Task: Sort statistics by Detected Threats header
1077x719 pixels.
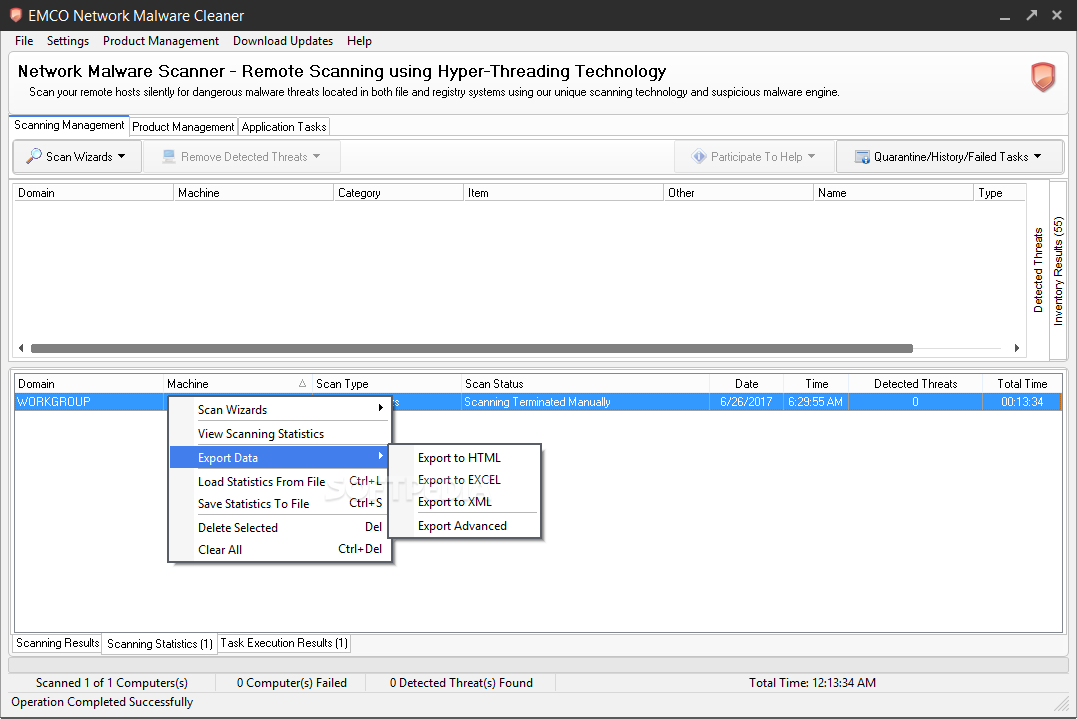Action: pyautogui.click(x=916, y=384)
